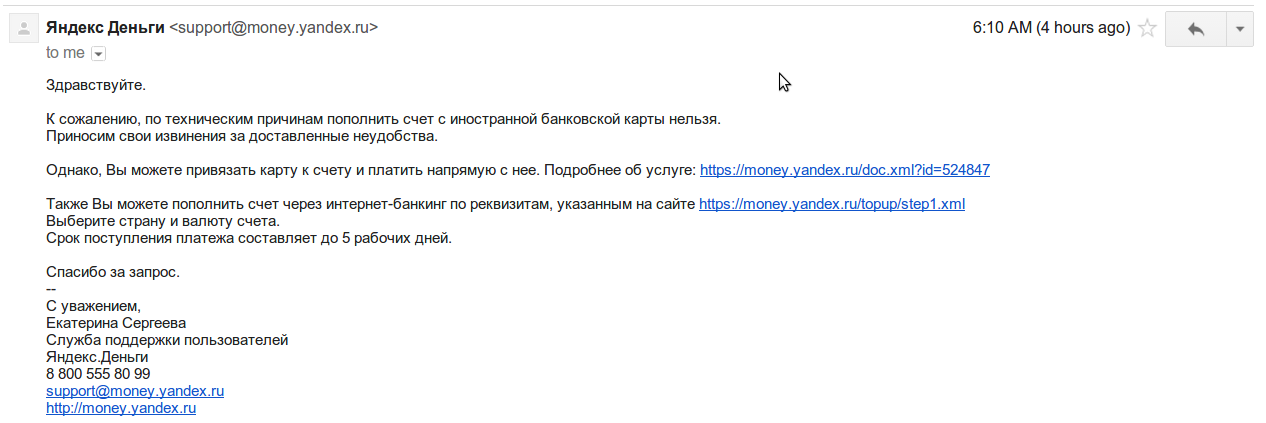The image size is (1266, 423).
Task: Click the sender address in the email header
Action: pyautogui.click(x=274, y=28)
